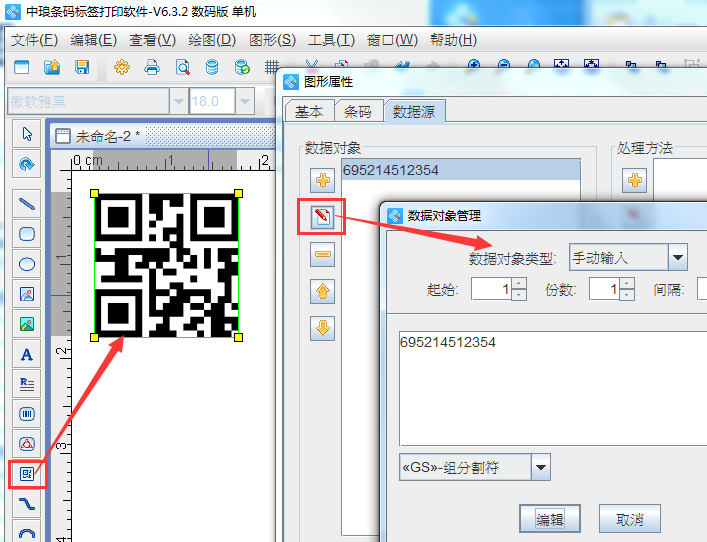Image resolution: width=707 pixels, height=542 pixels.
Task: Click the printer icon in the toolbar
Action: pos(152,67)
